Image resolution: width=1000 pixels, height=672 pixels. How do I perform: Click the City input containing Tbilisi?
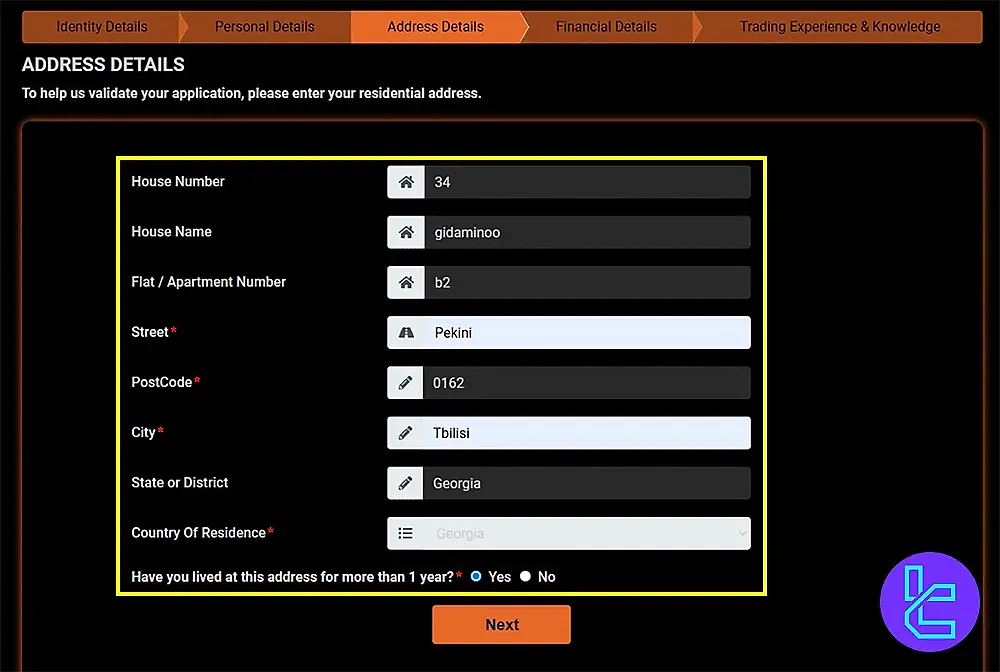pyautogui.click(x=587, y=433)
